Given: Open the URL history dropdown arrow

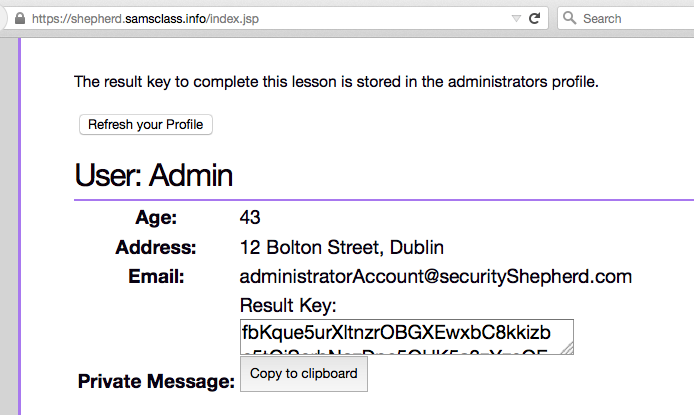Looking at the screenshot, I should pyautogui.click(x=516, y=18).
